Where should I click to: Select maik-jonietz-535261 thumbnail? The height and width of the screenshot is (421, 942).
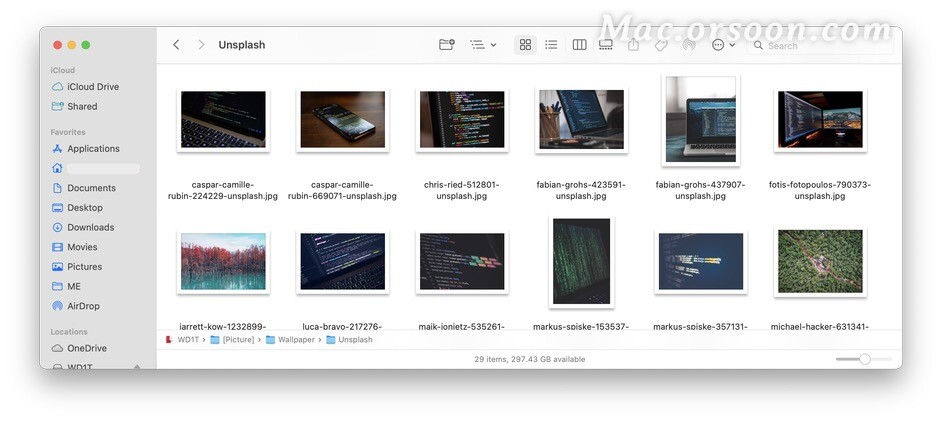tap(462, 261)
